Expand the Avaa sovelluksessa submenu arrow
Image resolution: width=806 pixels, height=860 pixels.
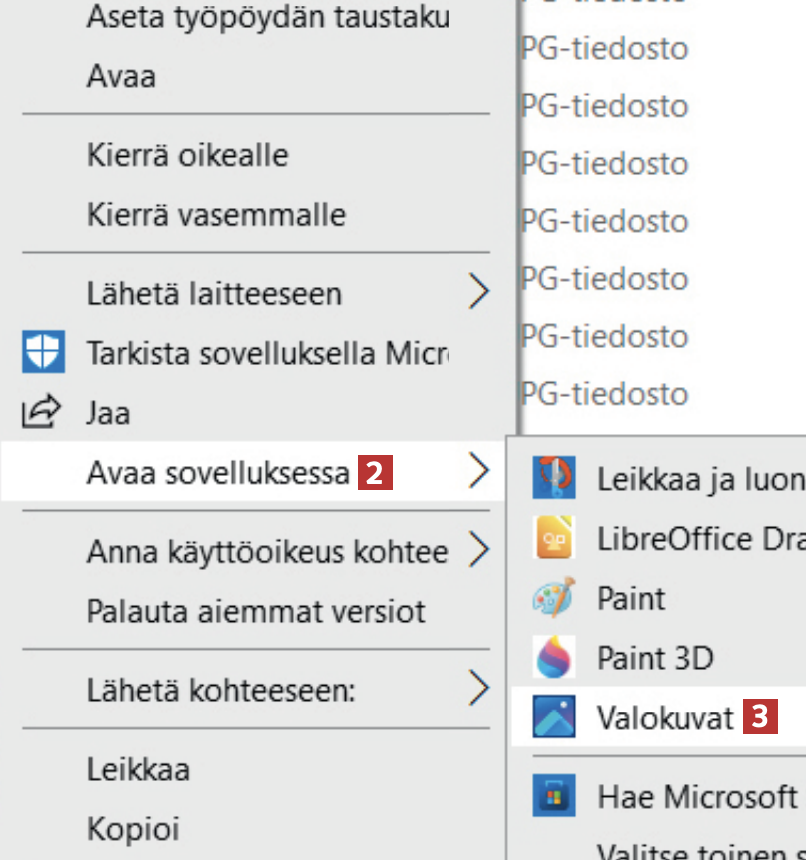pos(480,471)
